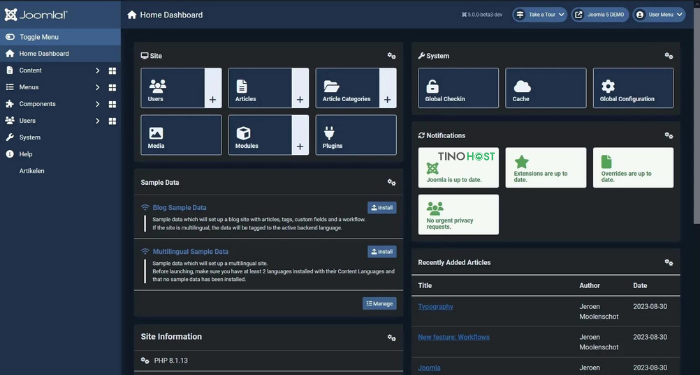Viewport: 700px width, 375px height.
Task: Open System module settings gear
Action: tap(669, 56)
